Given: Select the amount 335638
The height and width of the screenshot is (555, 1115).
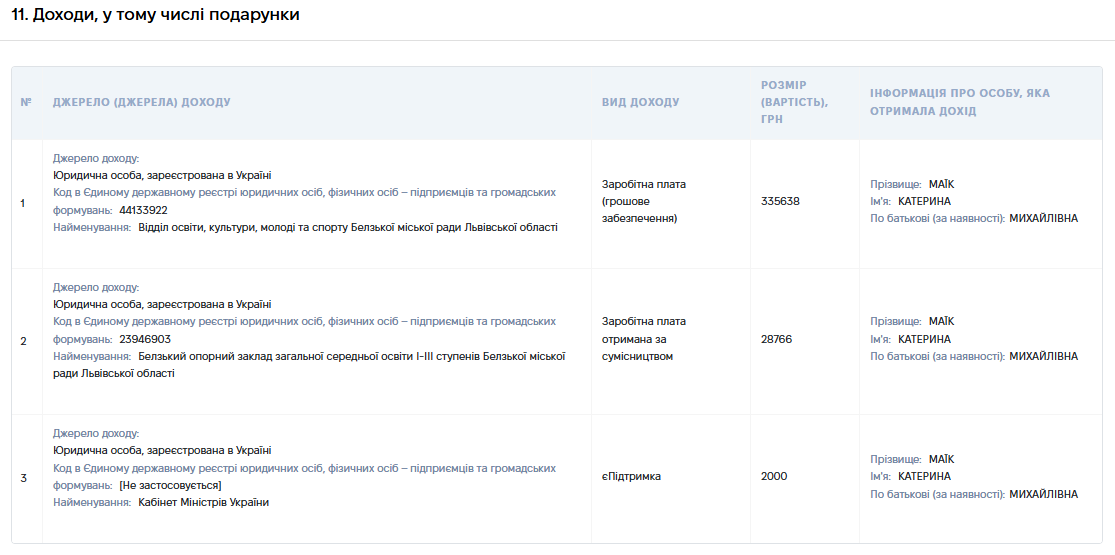Looking at the screenshot, I should (x=780, y=201).
